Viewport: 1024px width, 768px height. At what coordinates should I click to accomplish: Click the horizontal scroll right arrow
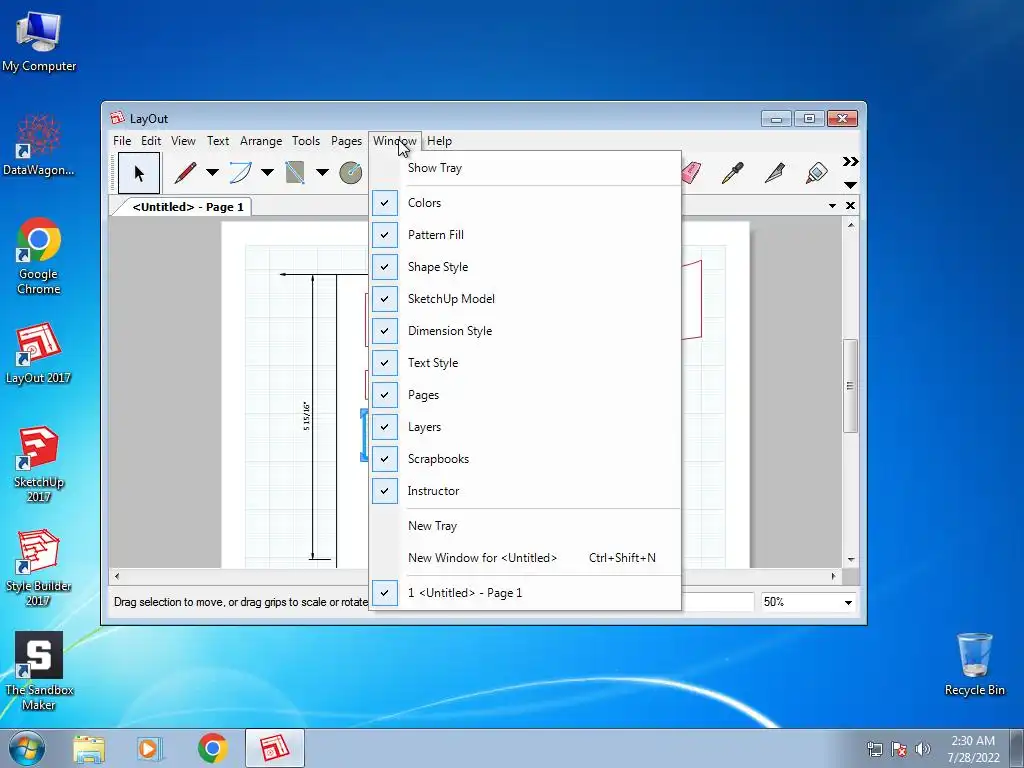coord(833,576)
